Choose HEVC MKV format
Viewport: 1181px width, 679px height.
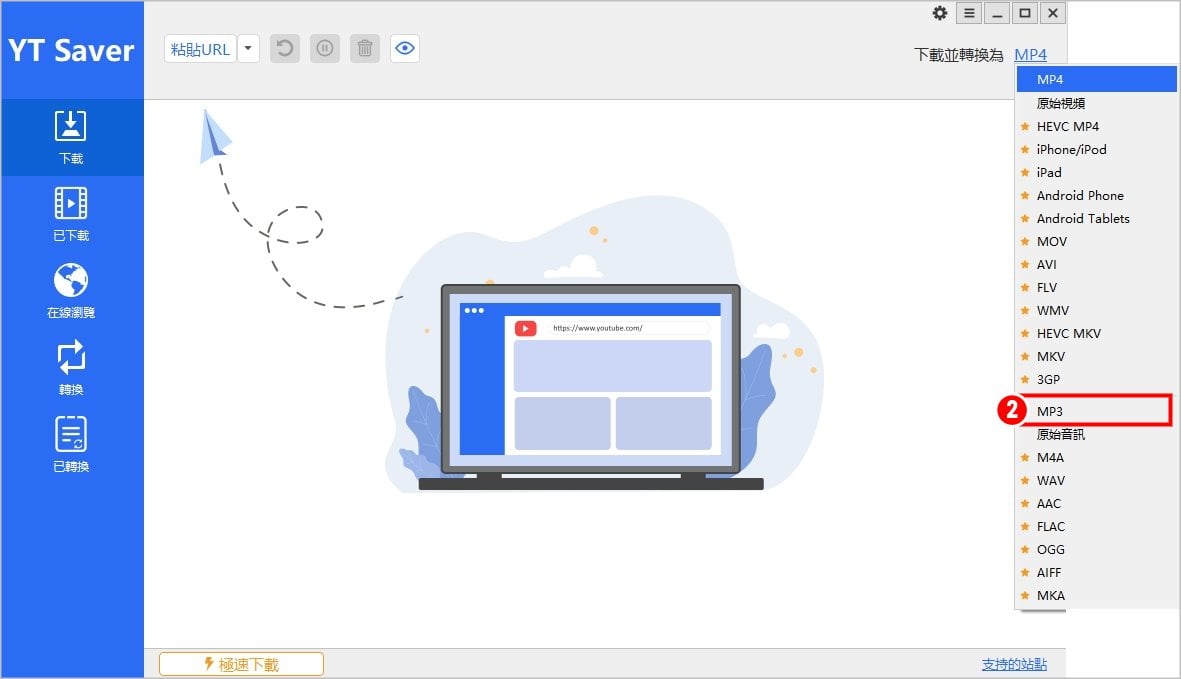pyautogui.click(x=1096, y=333)
